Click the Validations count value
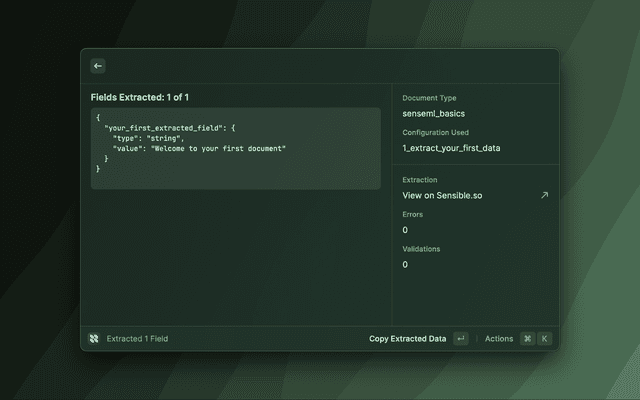Image resolution: width=640 pixels, height=400 pixels. coord(405,264)
